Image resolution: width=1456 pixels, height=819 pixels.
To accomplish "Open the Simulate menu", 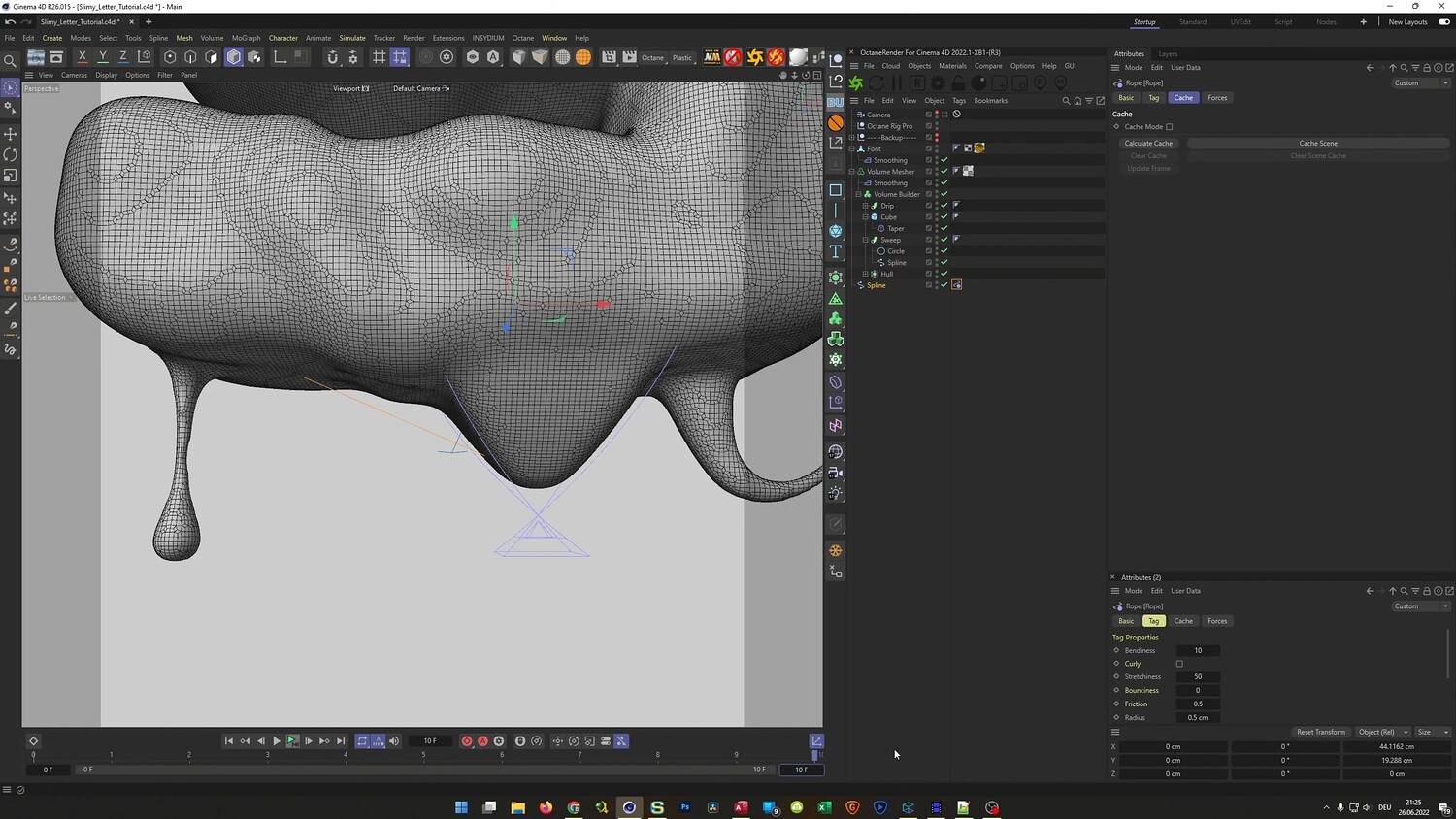I will 352,38.
